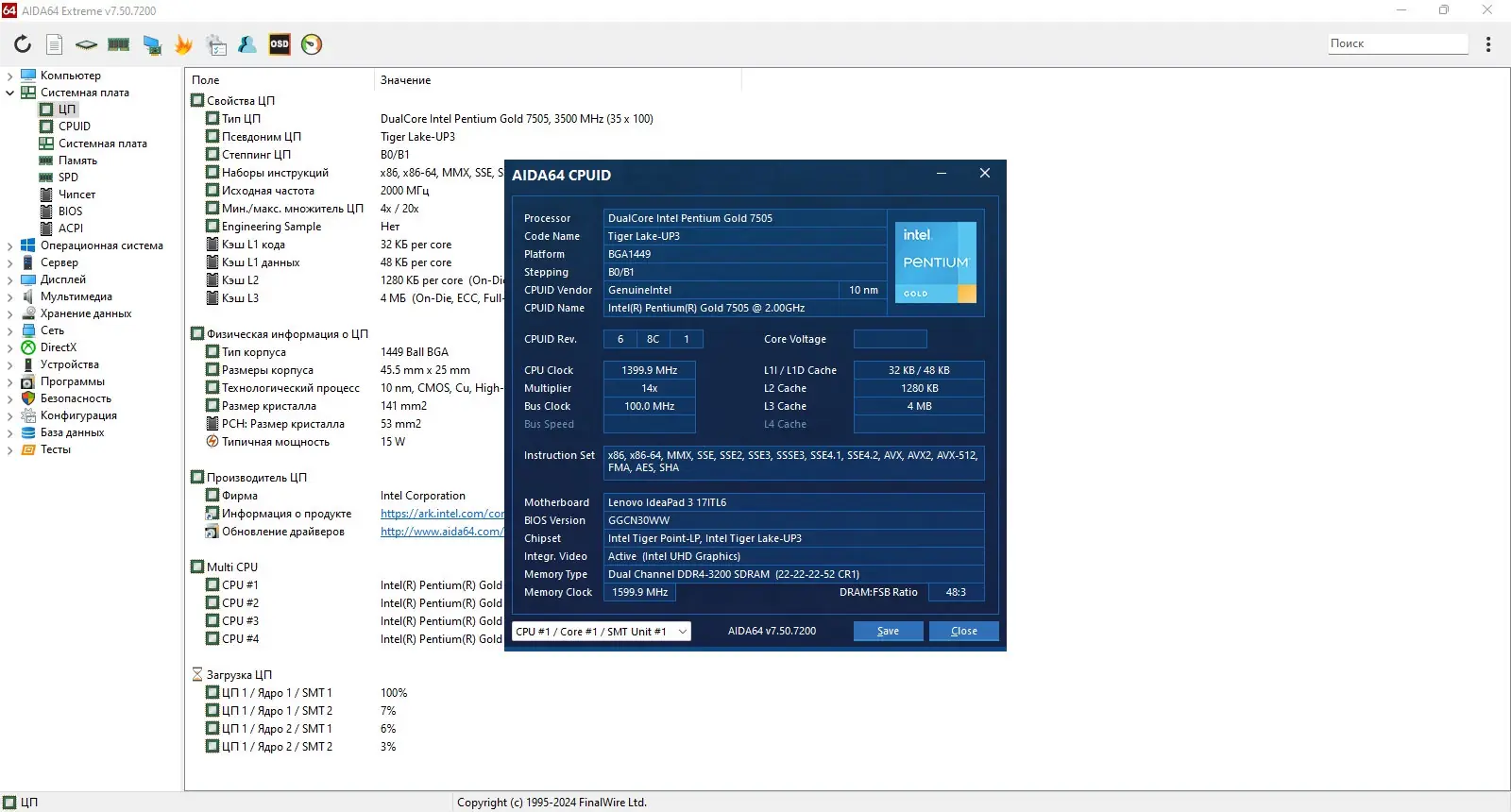Select the Программы icon in tree
The width and height of the screenshot is (1511, 812).
coord(28,381)
